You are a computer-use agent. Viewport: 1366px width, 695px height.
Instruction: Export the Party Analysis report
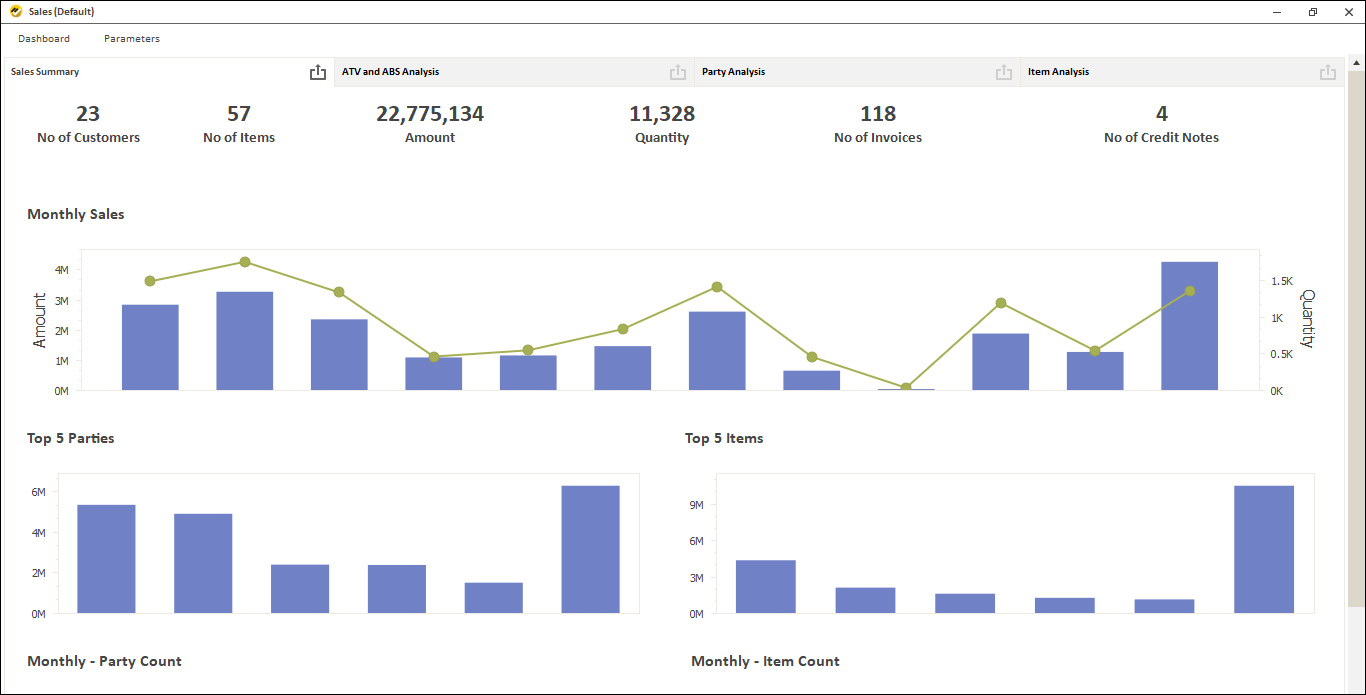coord(1003,71)
